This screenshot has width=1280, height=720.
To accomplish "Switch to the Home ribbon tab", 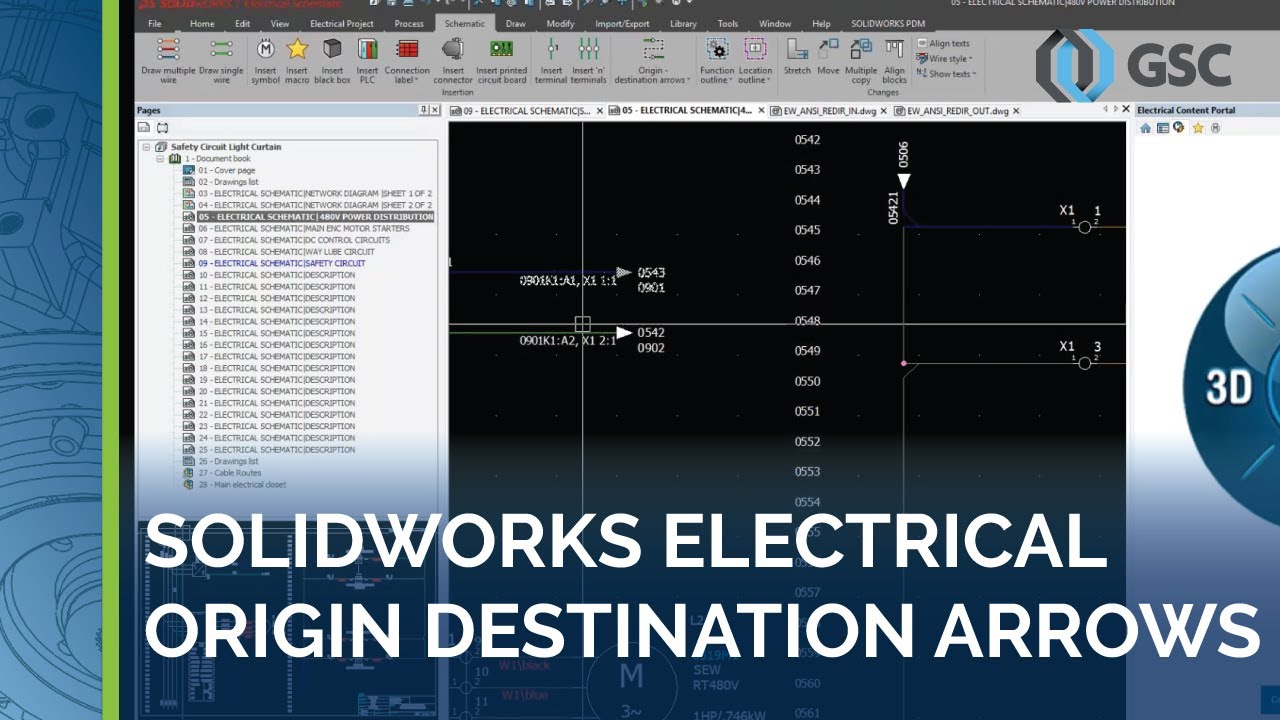I will (x=202, y=23).
